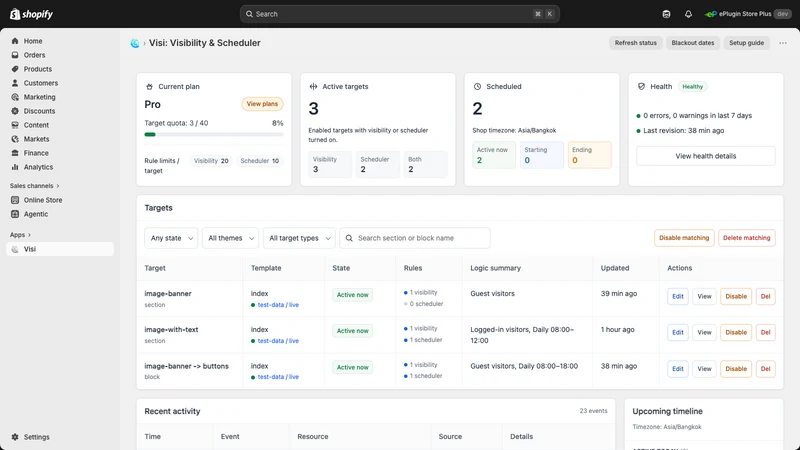The width and height of the screenshot is (800, 450).
Task: View the image-with-text target
Action: (704, 333)
